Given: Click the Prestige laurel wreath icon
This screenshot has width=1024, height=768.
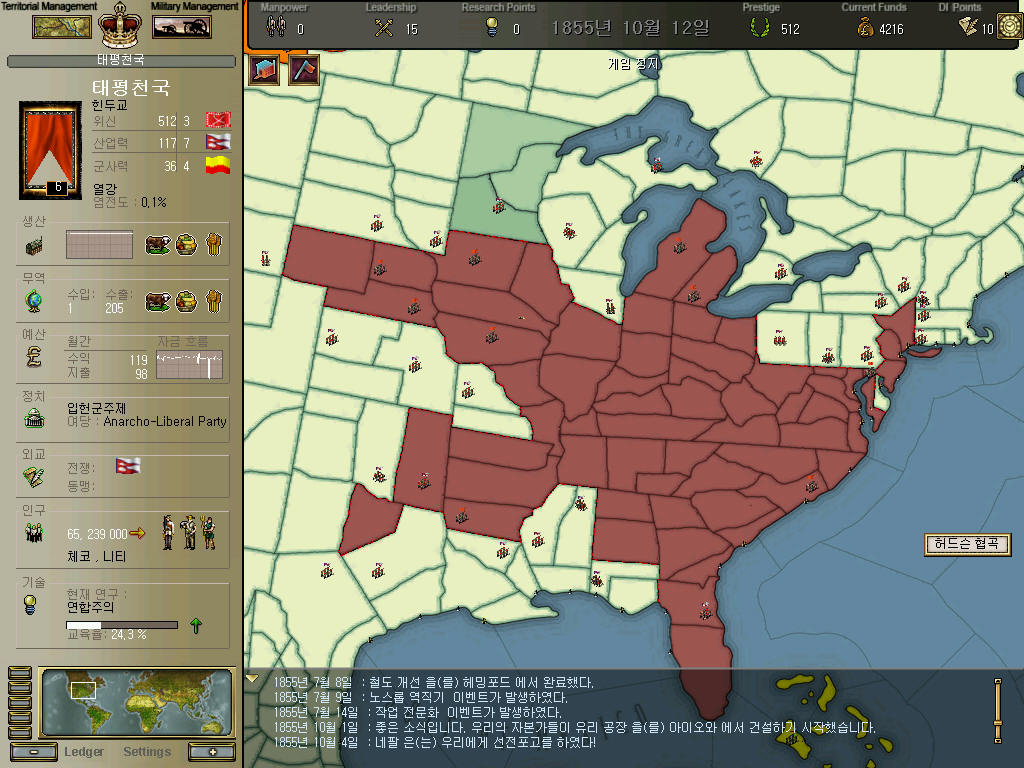Looking at the screenshot, I should pyautogui.click(x=760, y=27).
